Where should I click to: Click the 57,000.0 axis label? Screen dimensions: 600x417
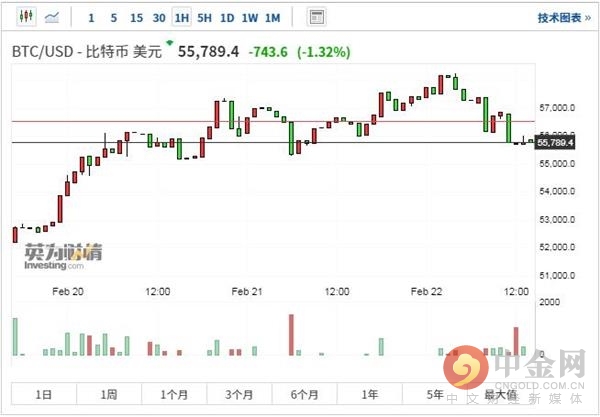point(557,108)
